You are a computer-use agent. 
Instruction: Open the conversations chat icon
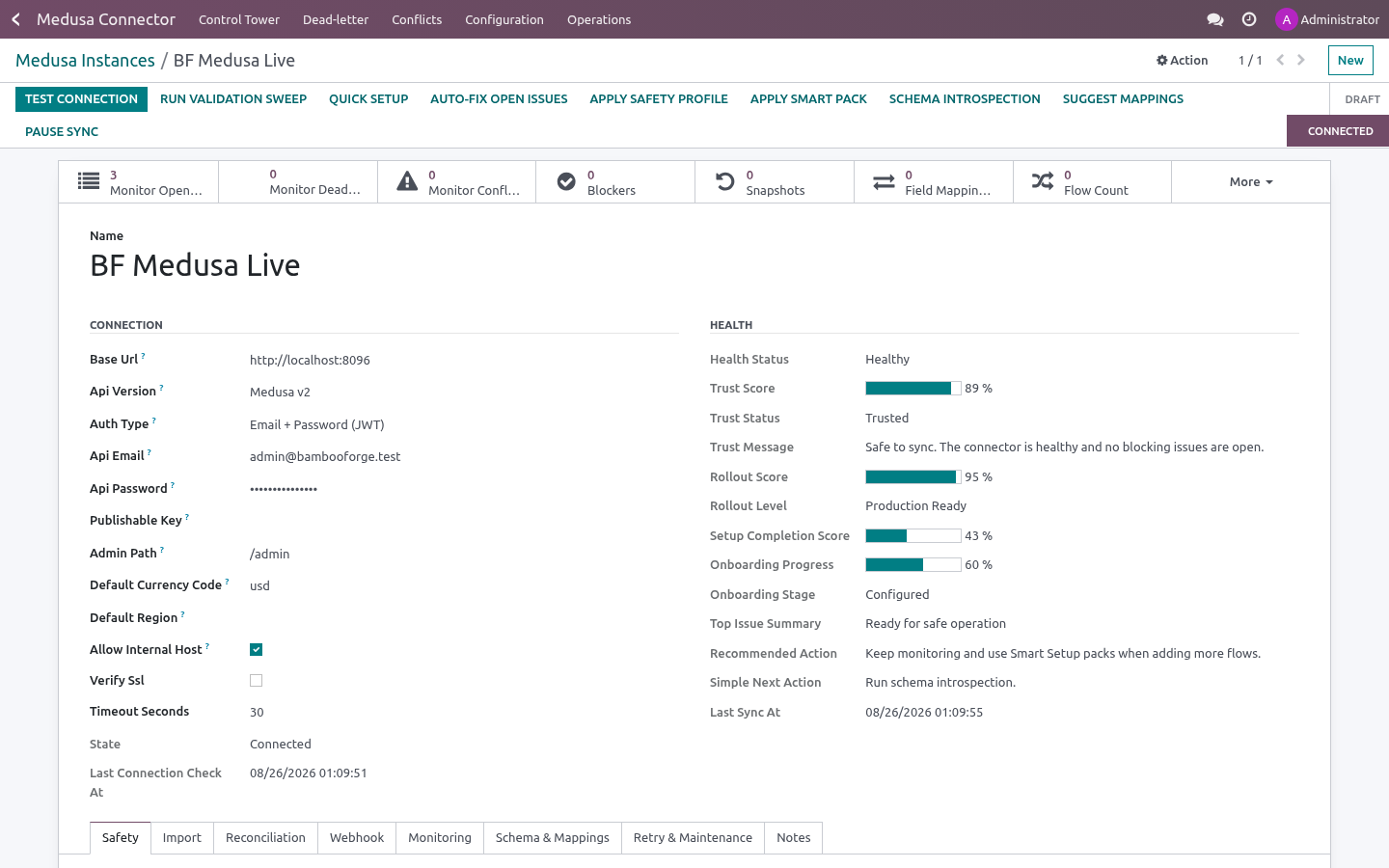tap(1215, 19)
